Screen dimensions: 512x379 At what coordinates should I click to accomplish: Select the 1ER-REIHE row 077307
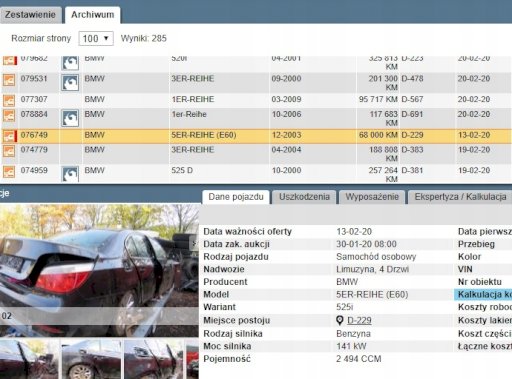tap(256, 100)
